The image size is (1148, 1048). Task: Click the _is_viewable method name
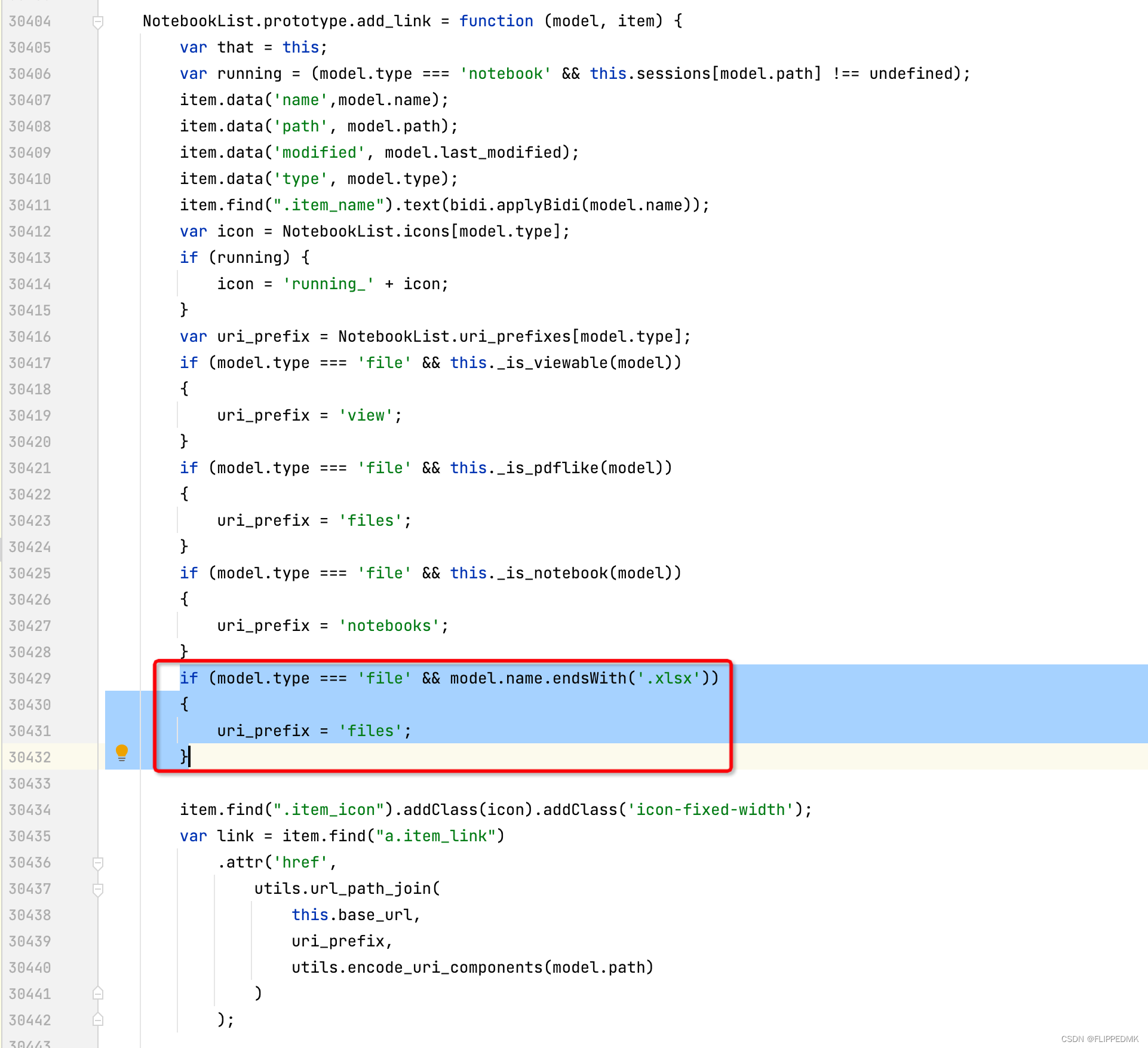point(552,363)
